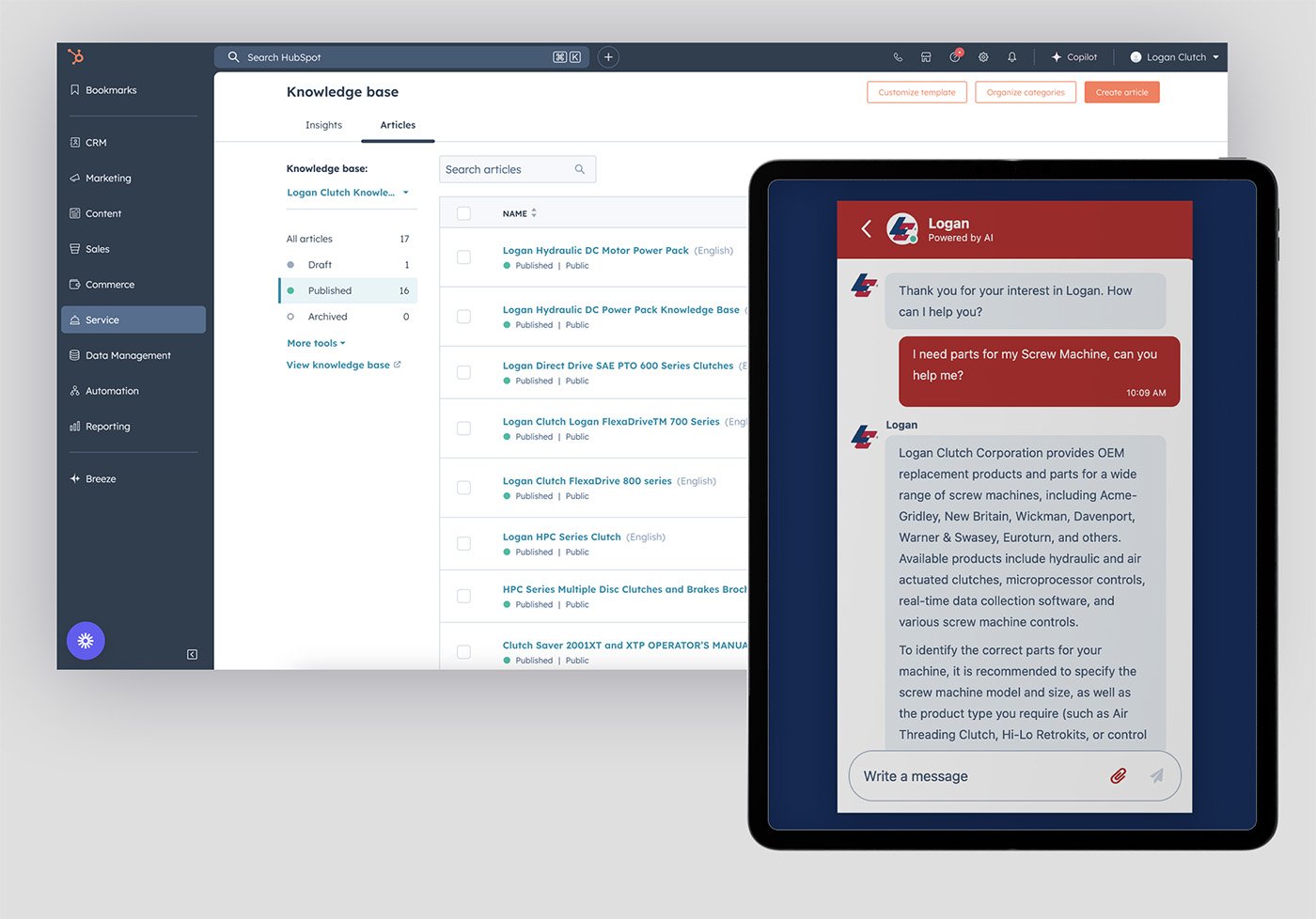Click the Search HubSpot field

pyautogui.click(x=401, y=57)
